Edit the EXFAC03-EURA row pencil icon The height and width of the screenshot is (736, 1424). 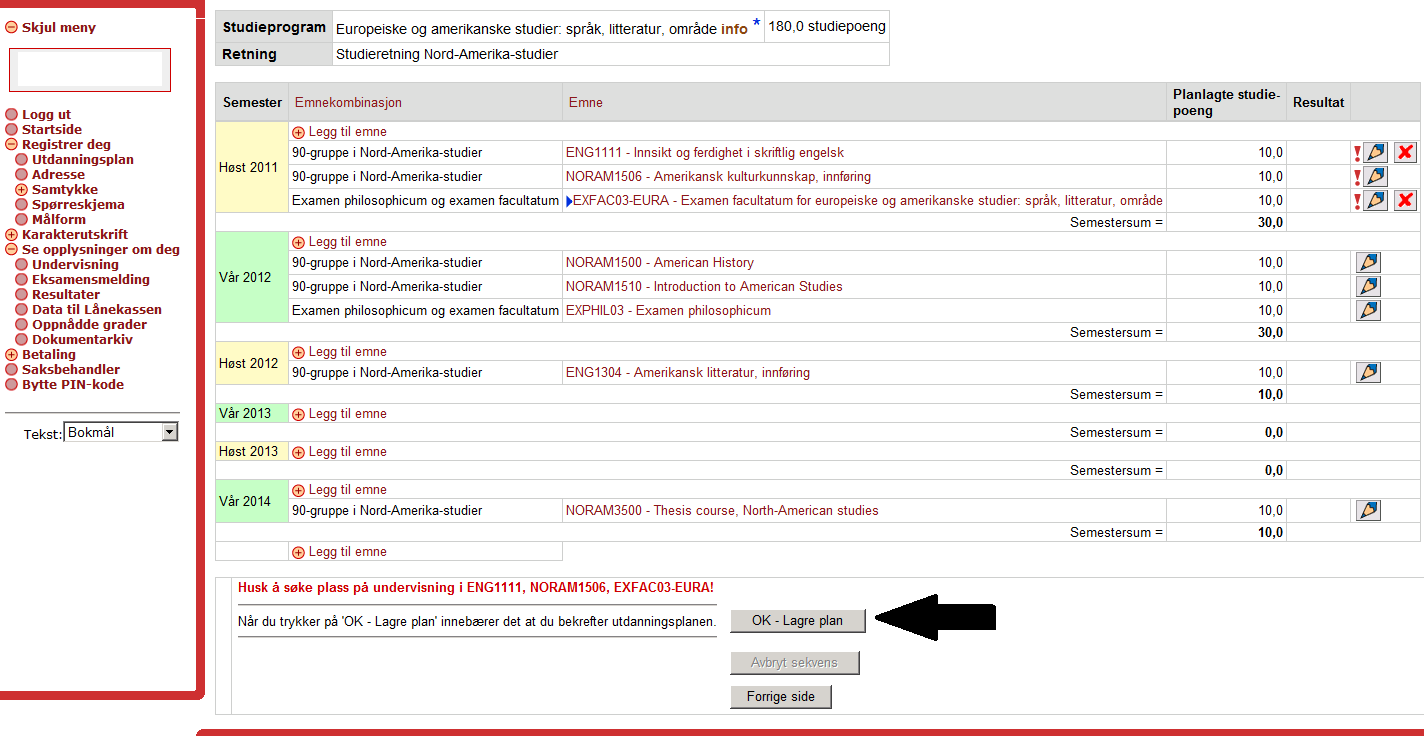pyautogui.click(x=1376, y=201)
